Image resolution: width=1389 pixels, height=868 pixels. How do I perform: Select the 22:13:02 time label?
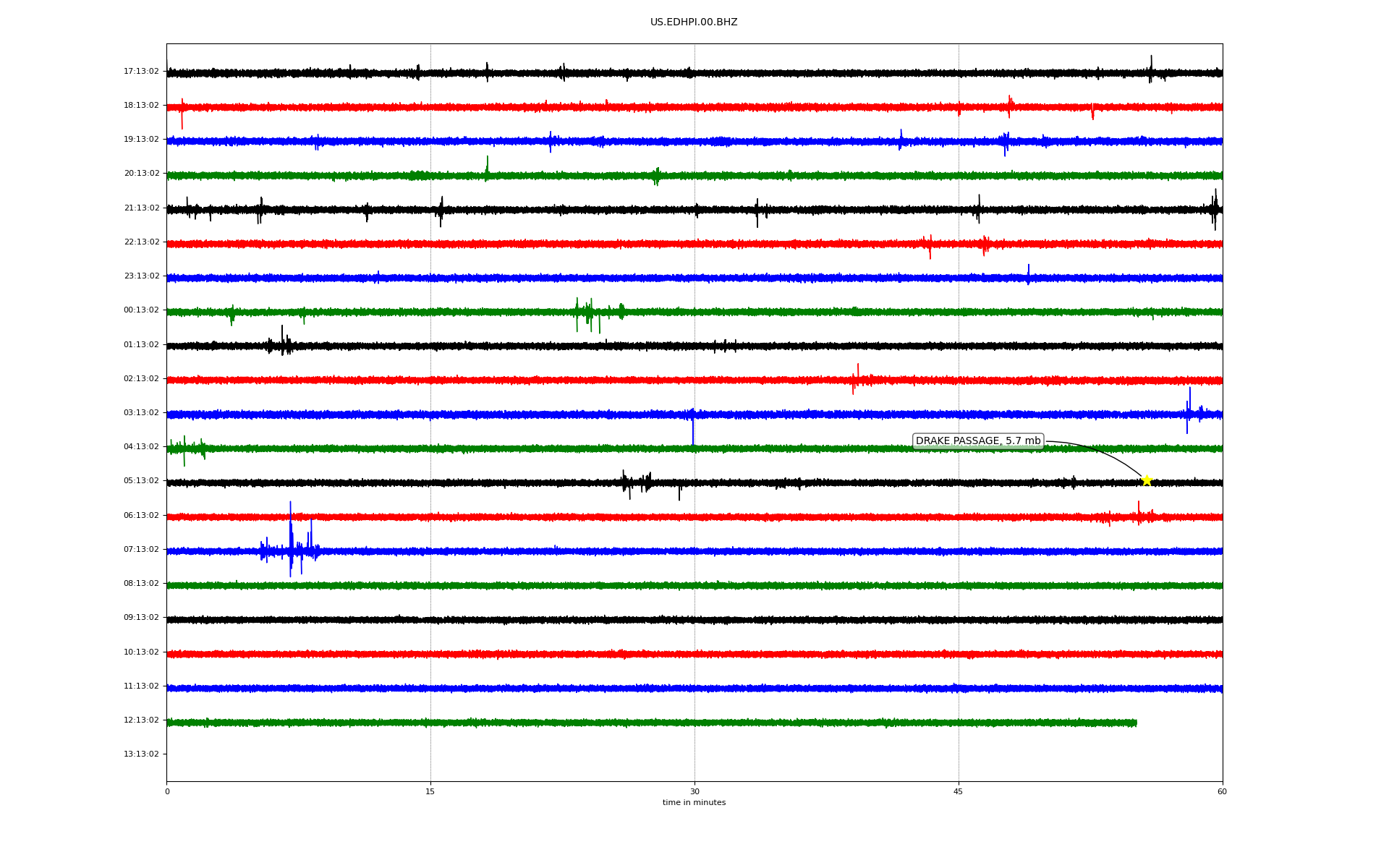tap(141, 242)
